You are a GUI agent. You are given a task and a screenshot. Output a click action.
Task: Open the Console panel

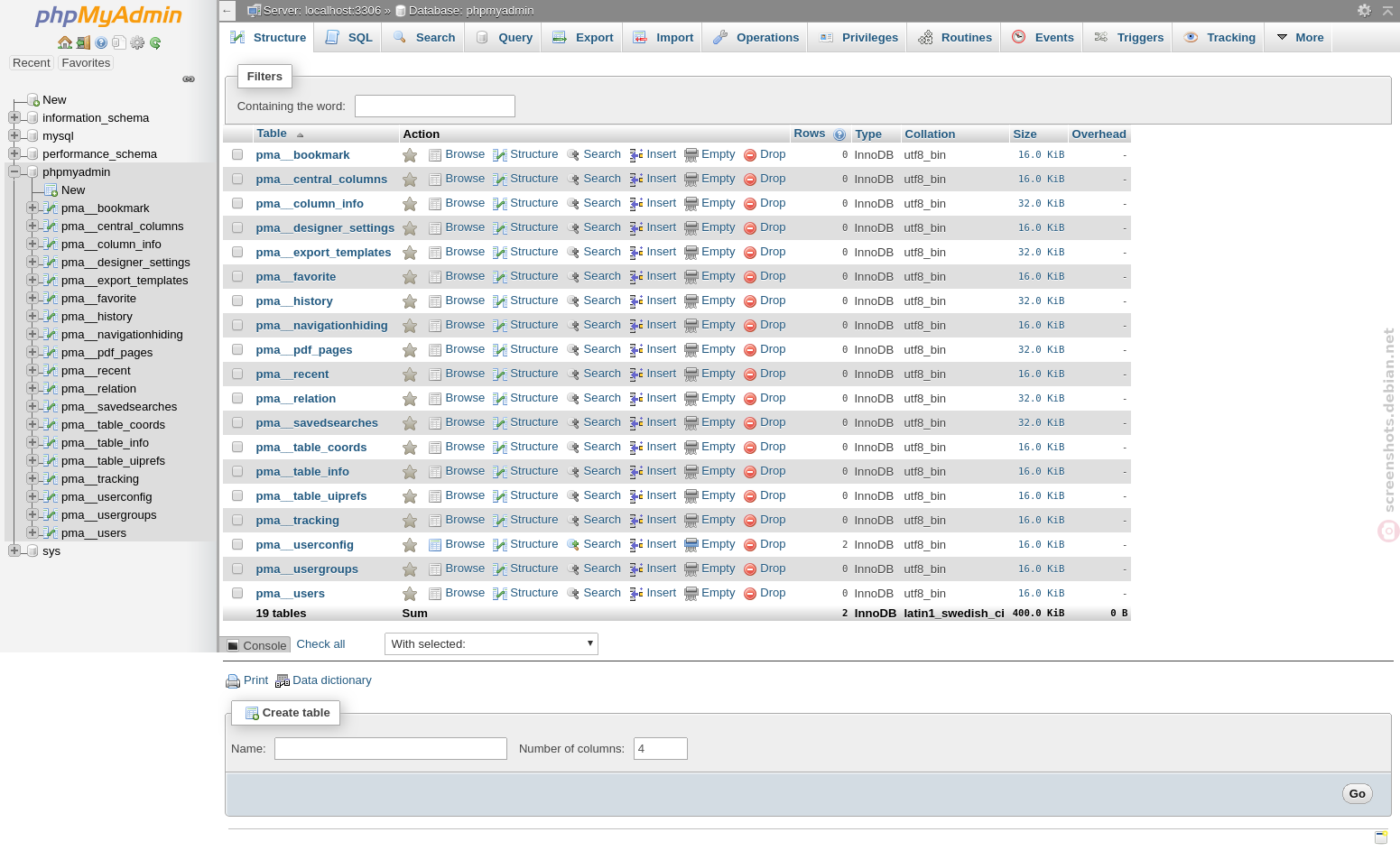coord(256,645)
